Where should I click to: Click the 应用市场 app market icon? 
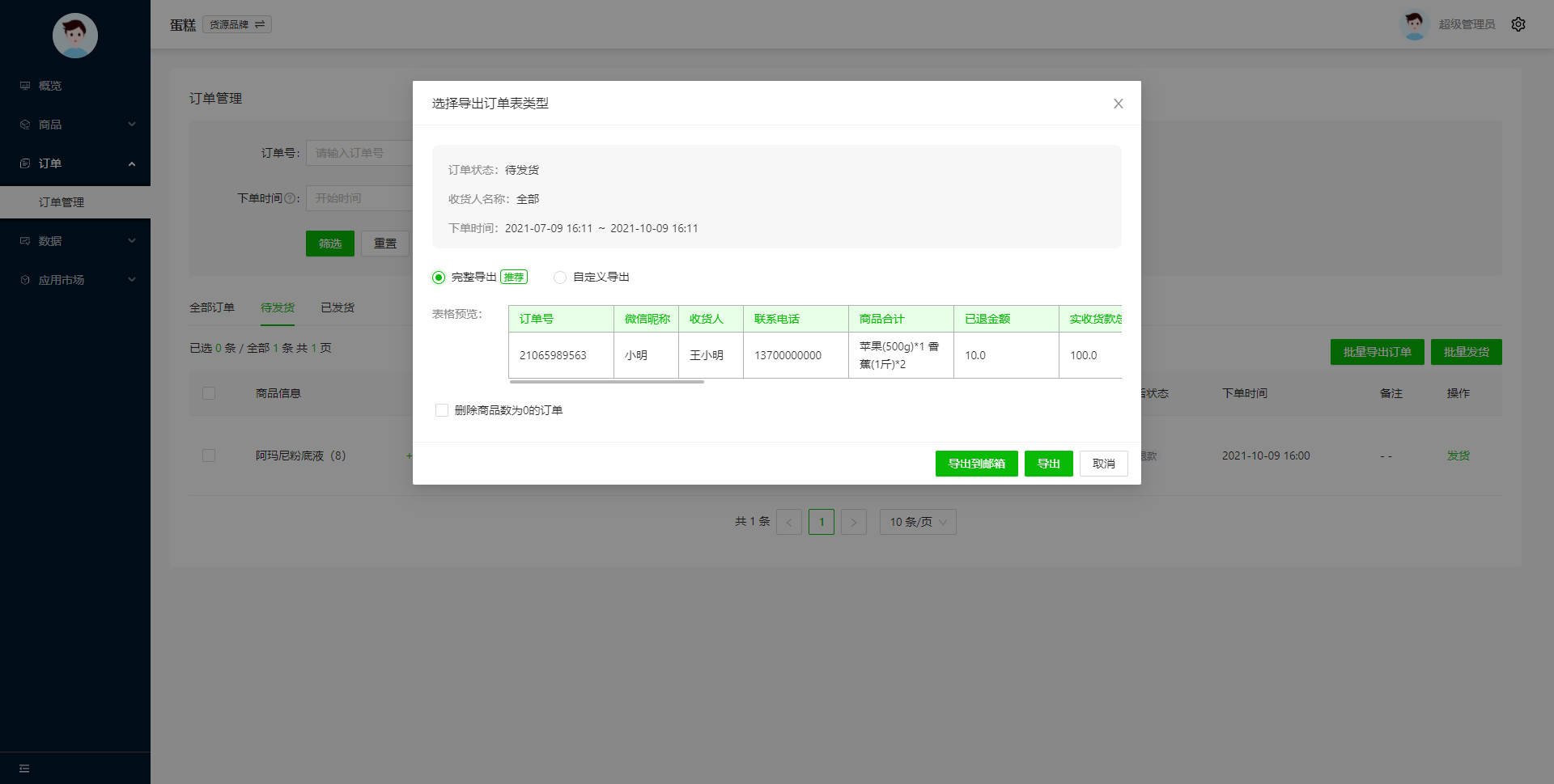[x=25, y=280]
